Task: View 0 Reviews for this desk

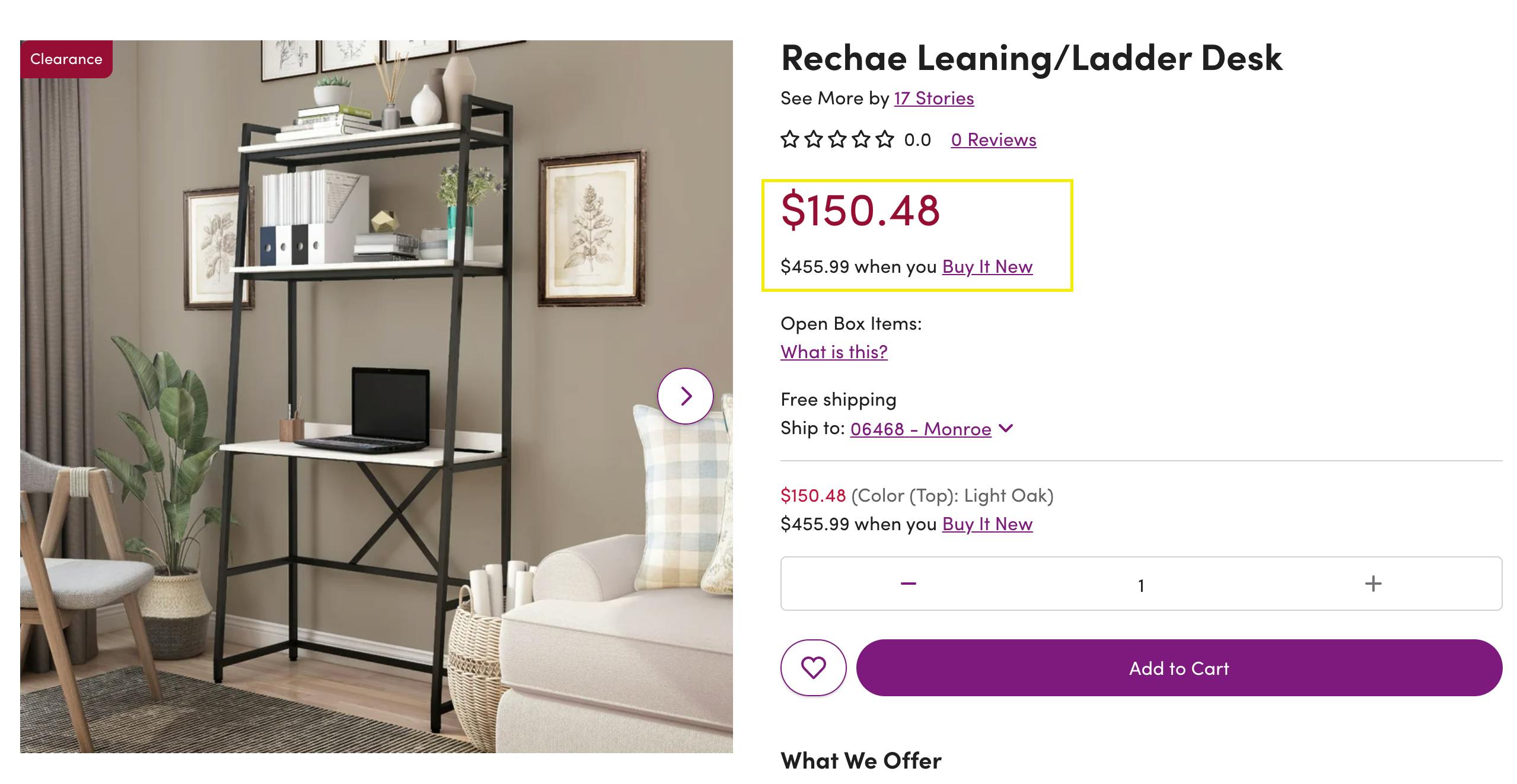Action: click(993, 139)
